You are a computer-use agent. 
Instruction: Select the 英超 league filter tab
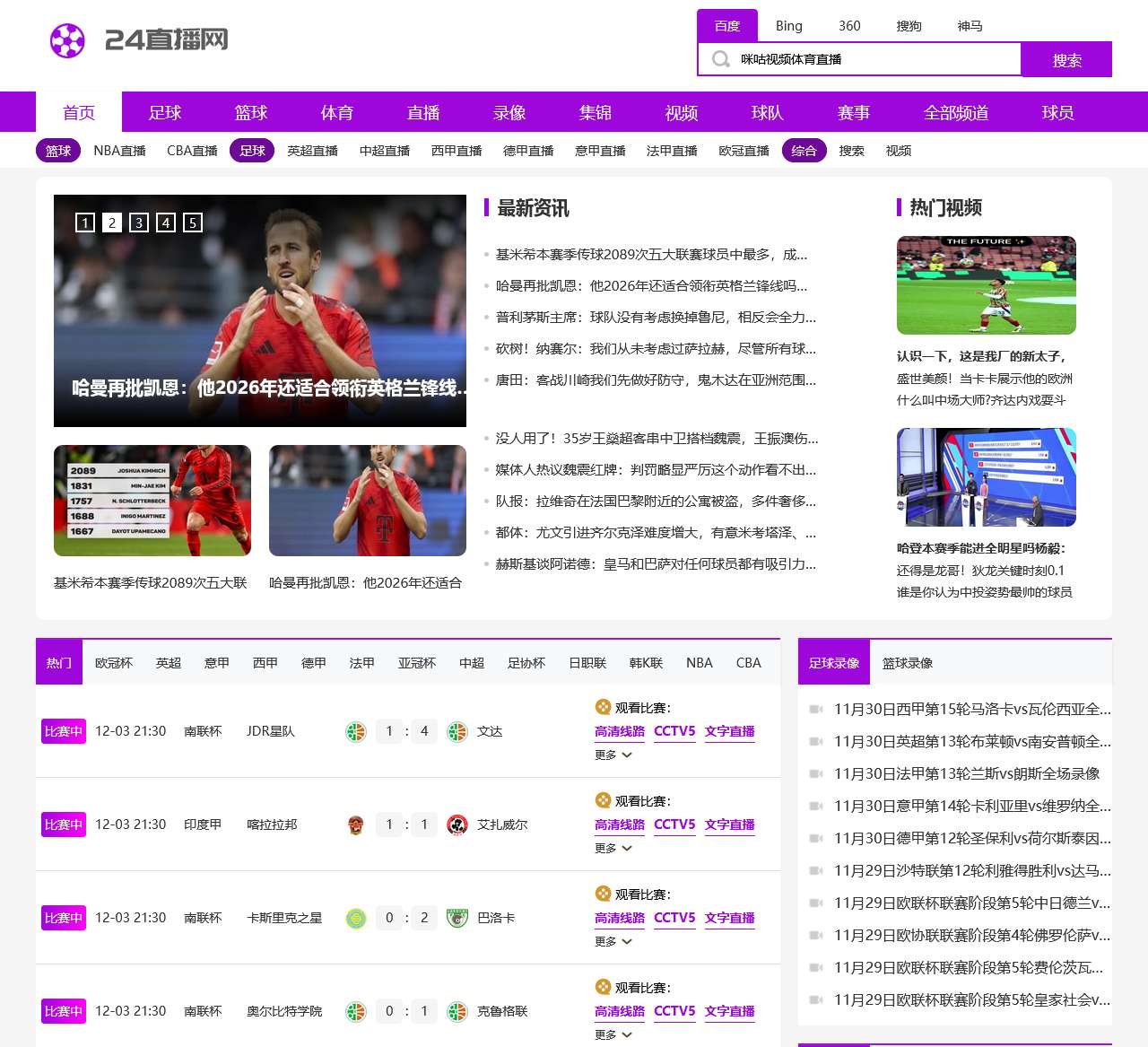(169, 663)
